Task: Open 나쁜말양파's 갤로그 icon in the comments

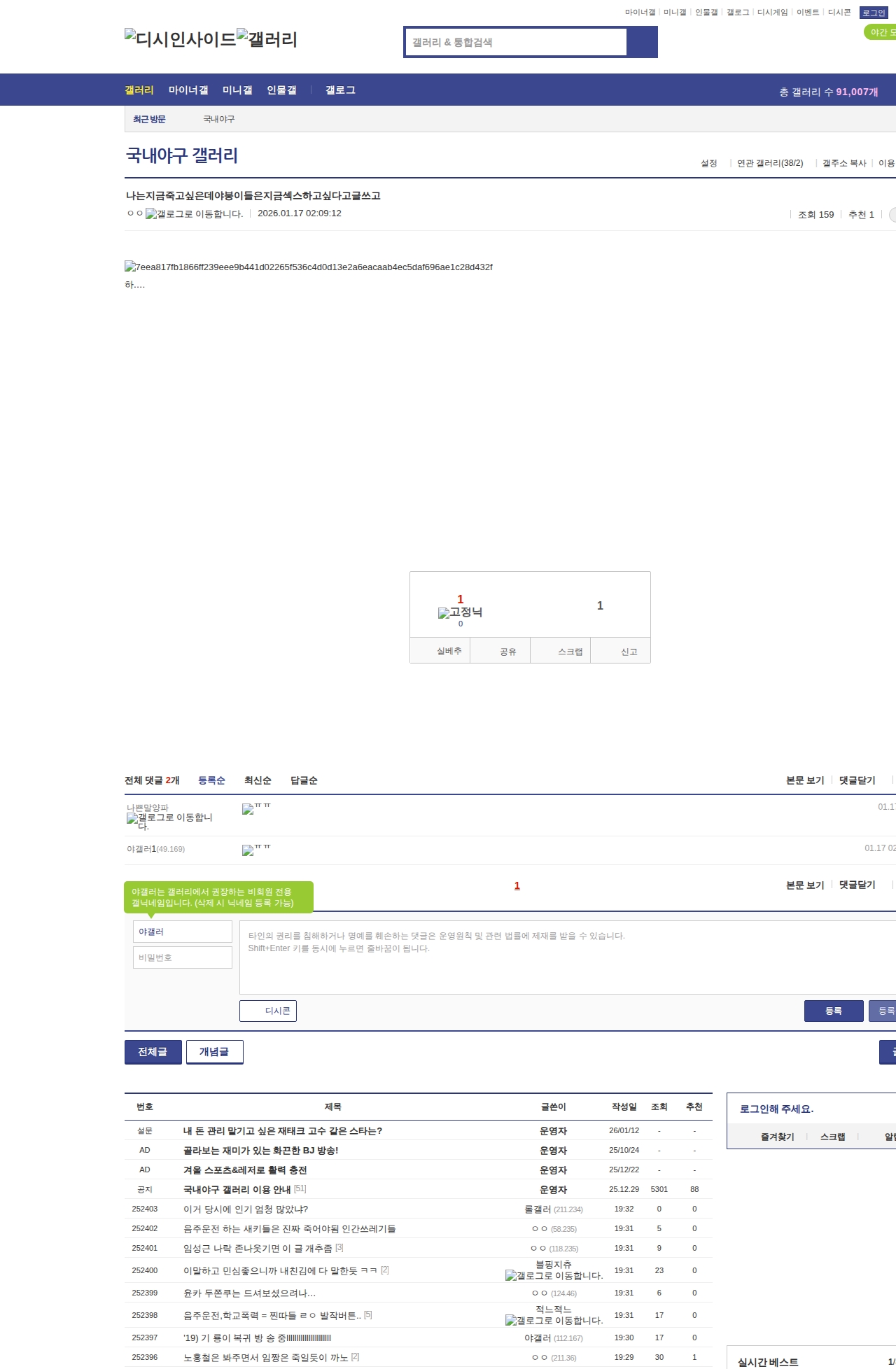Action: (x=169, y=822)
